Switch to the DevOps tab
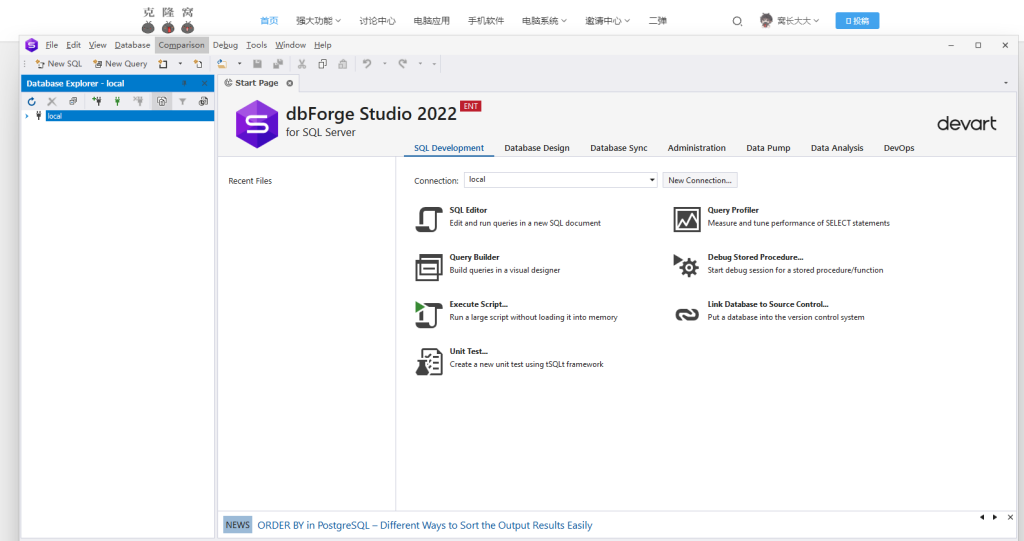Viewport: 1024px width, 541px height. tap(899, 148)
